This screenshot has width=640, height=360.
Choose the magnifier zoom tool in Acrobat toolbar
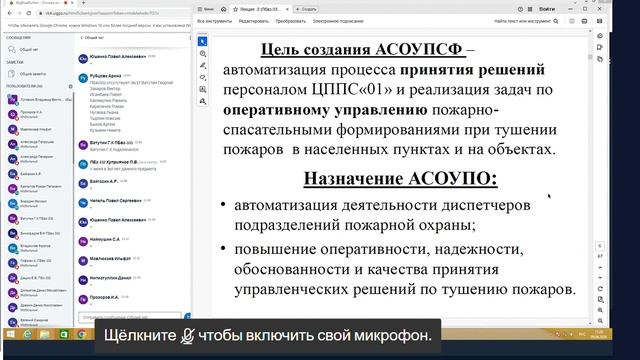click(203, 54)
